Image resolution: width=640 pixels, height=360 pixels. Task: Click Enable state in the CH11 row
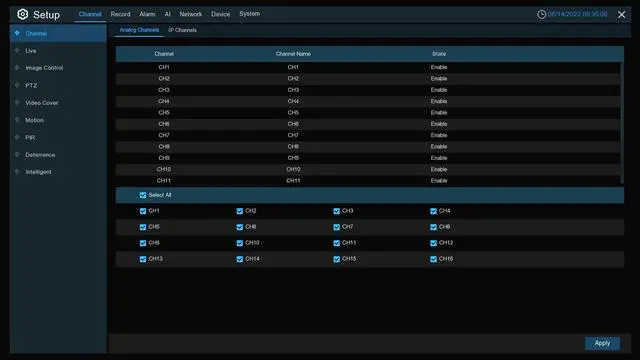point(439,180)
